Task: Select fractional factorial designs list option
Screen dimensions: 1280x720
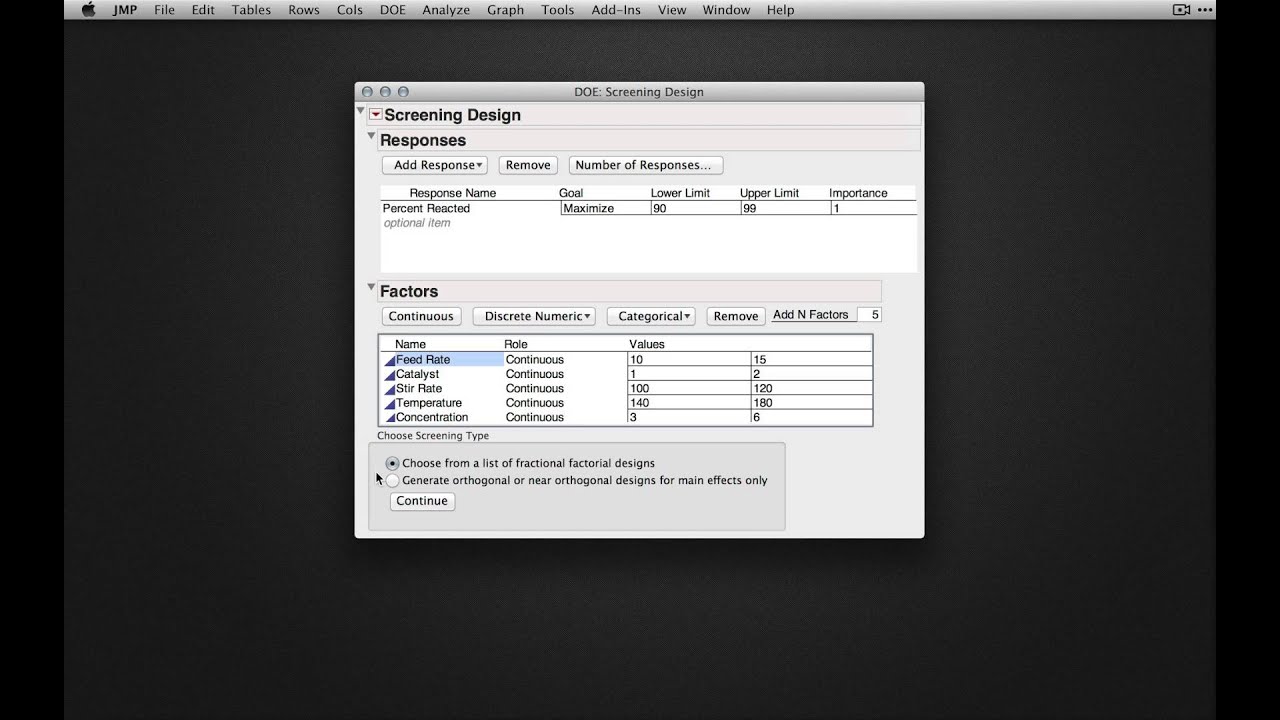Action: point(393,463)
